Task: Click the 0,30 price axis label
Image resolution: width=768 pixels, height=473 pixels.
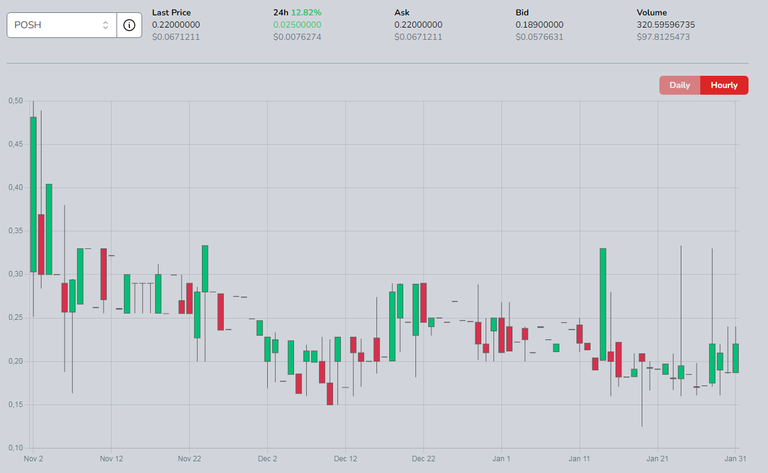Action: [x=16, y=274]
